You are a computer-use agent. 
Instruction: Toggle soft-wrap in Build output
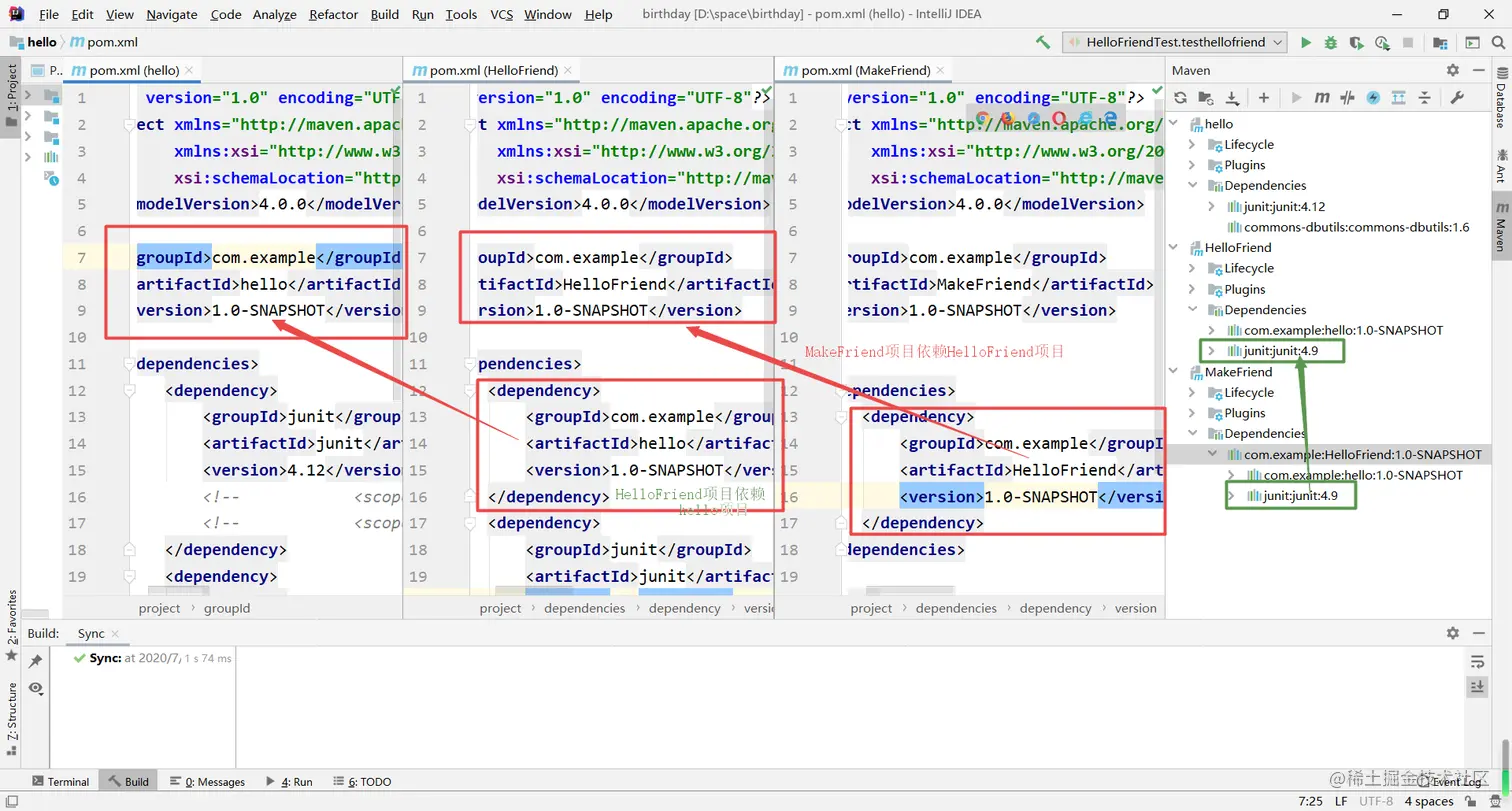point(1477,662)
